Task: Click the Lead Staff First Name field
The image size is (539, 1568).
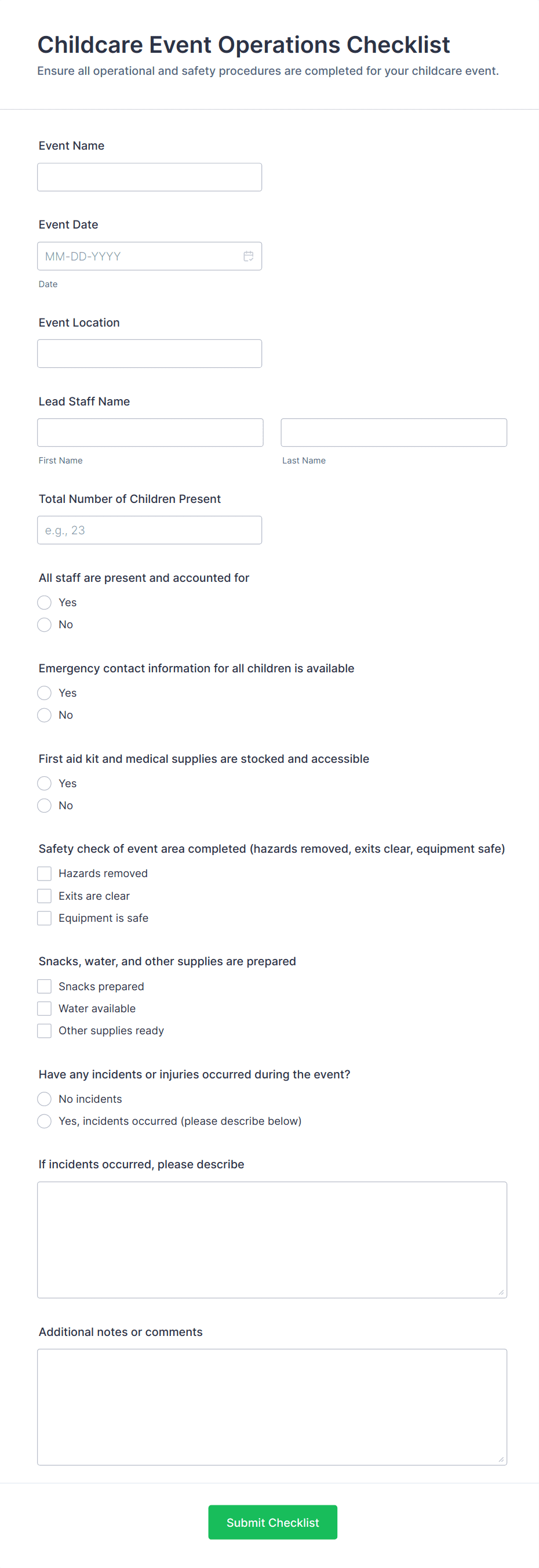Action: [x=150, y=432]
